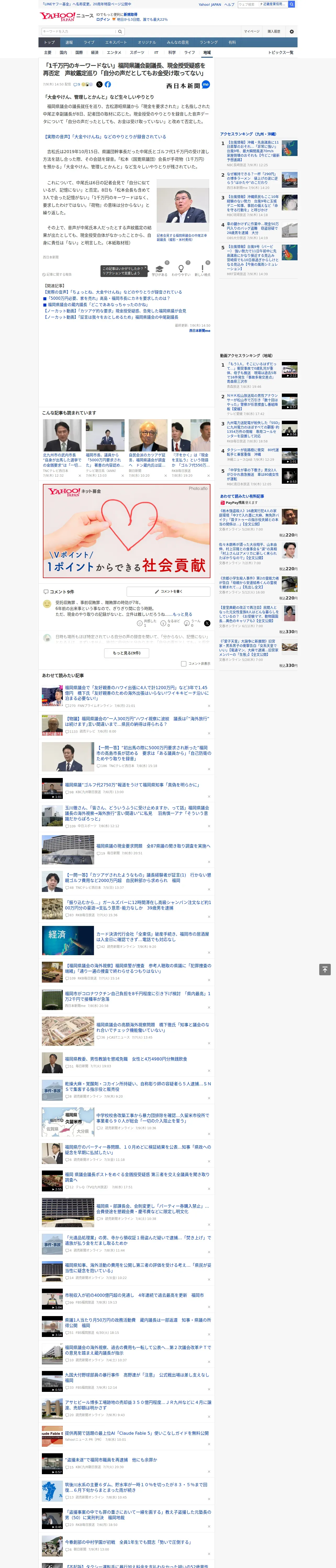Open the settings gear icon
The image size is (336, 1568).
coord(292,32)
